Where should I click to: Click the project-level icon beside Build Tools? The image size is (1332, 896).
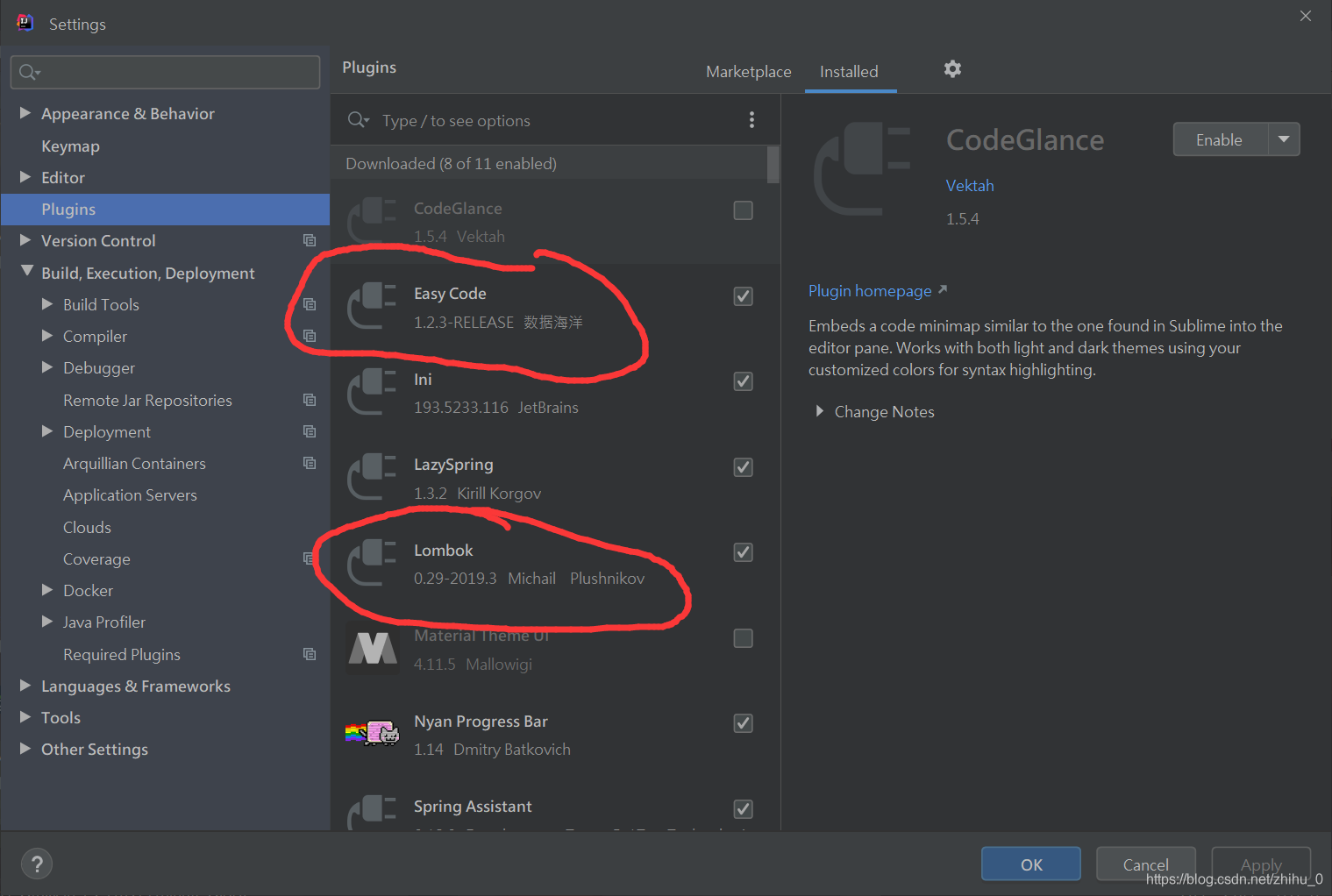[x=310, y=304]
